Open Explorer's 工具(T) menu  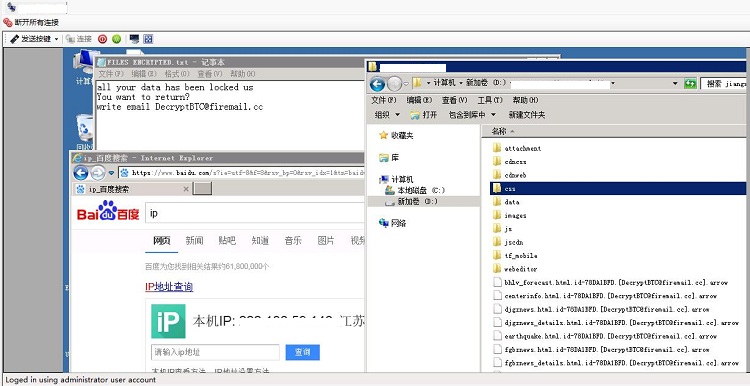pyautogui.click(x=490, y=100)
